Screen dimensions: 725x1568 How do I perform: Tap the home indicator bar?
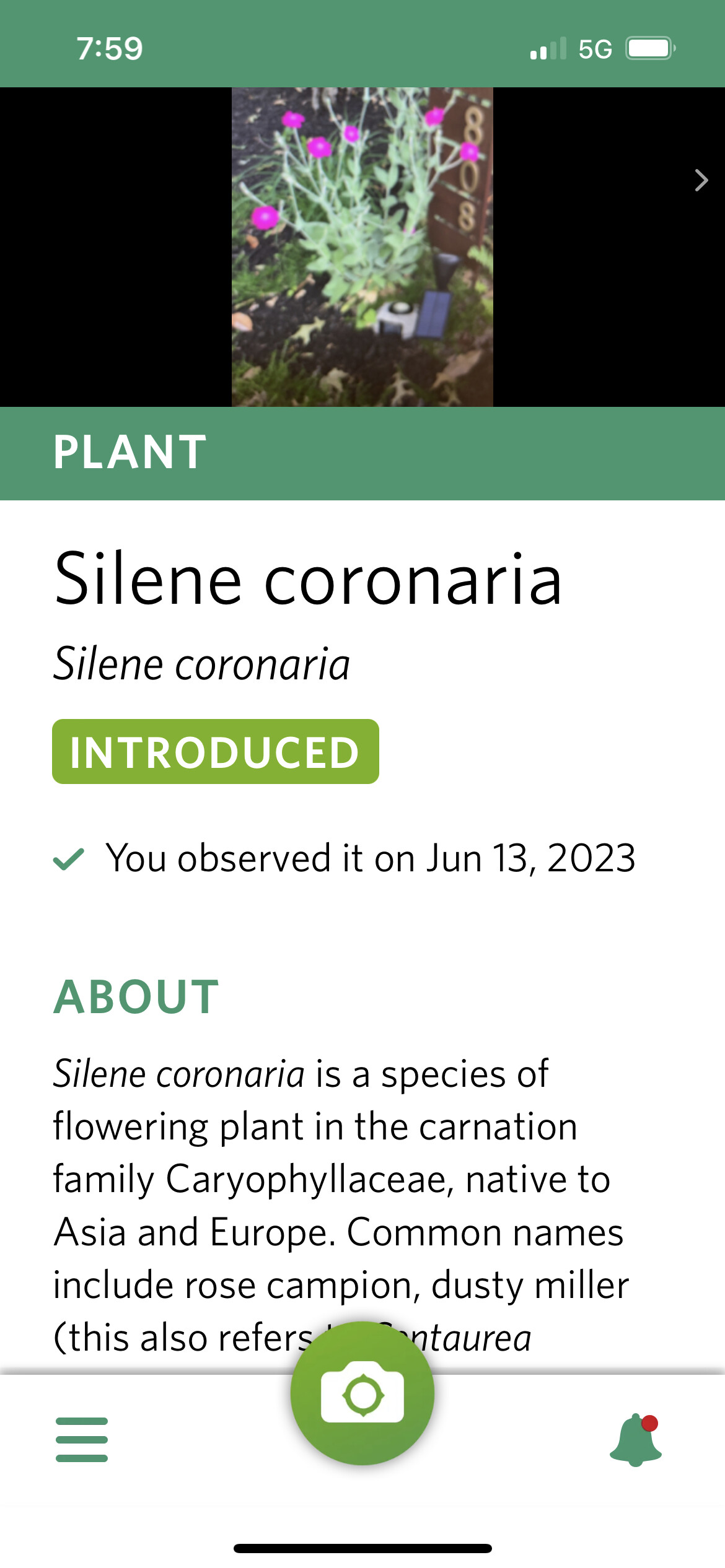coord(362,1548)
